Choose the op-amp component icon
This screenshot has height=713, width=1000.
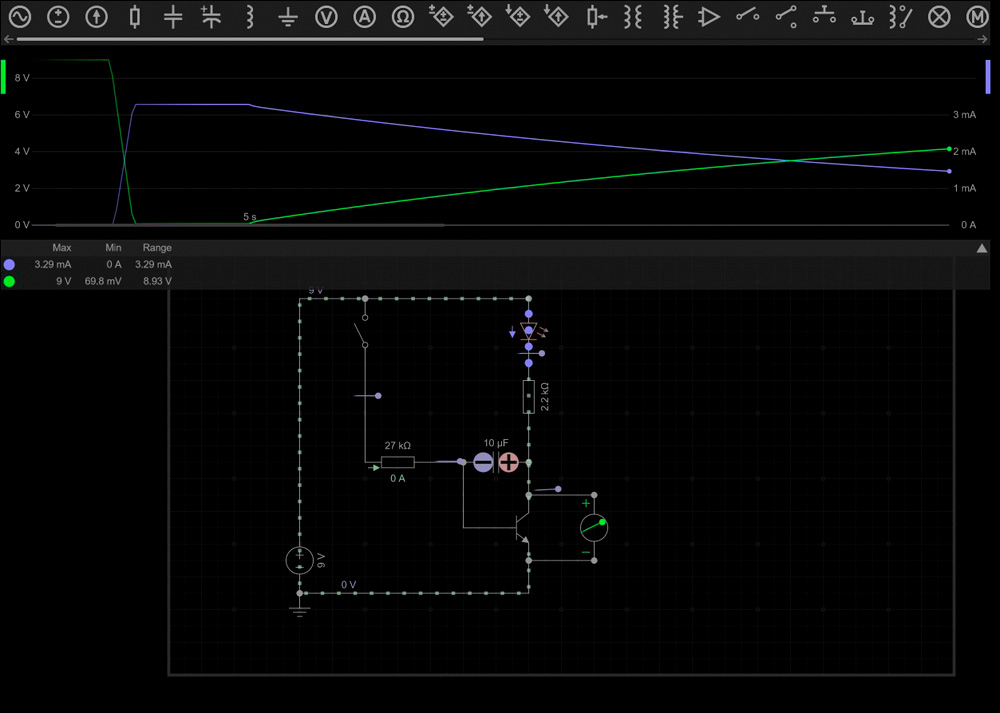coord(709,17)
